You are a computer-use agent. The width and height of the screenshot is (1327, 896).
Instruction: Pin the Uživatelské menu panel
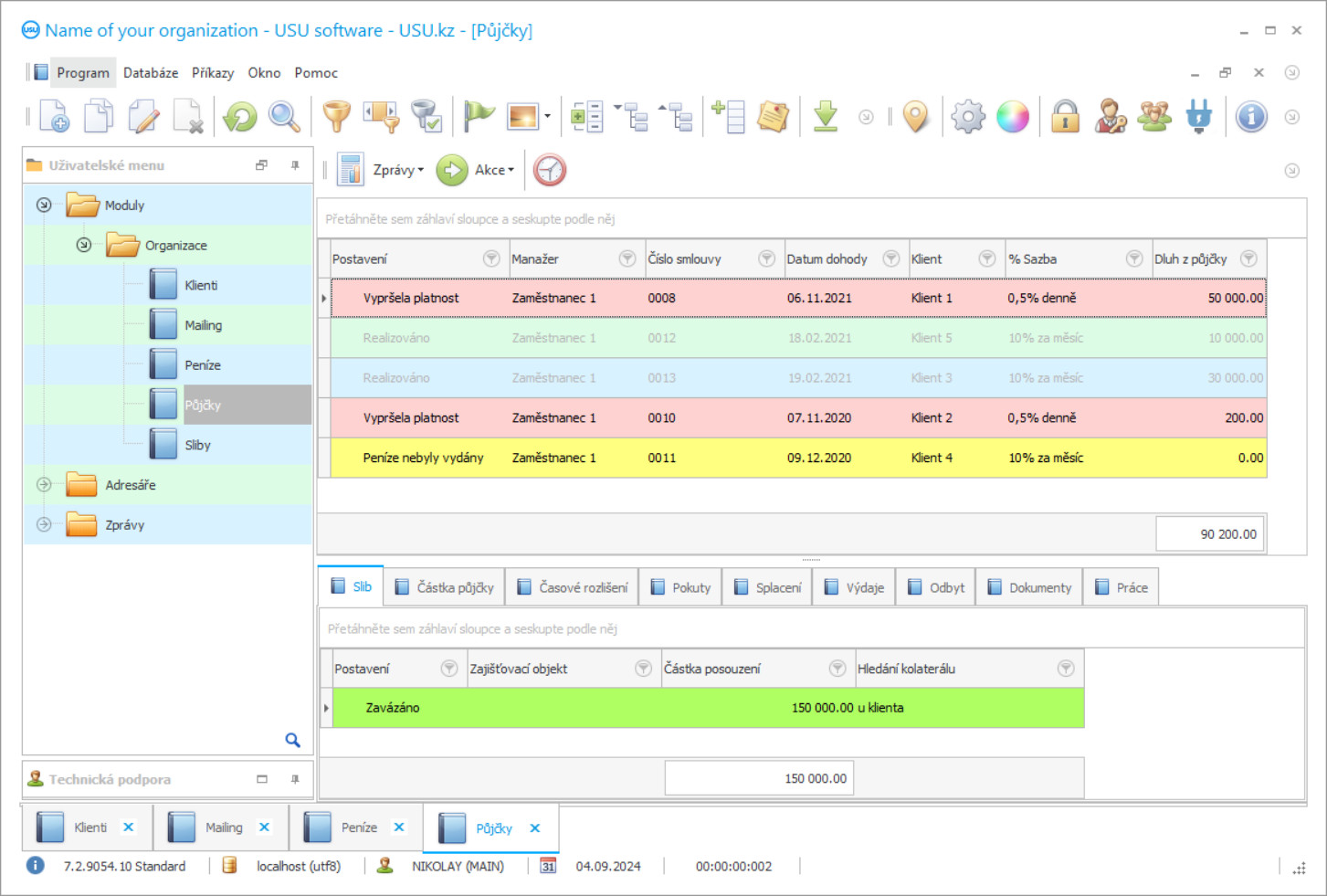point(295,165)
